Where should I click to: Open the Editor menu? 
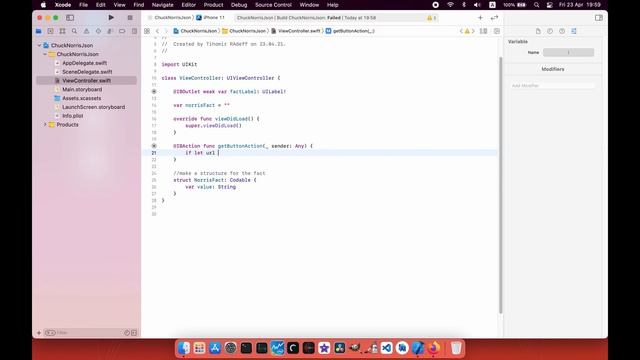click(x=189, y=5)
